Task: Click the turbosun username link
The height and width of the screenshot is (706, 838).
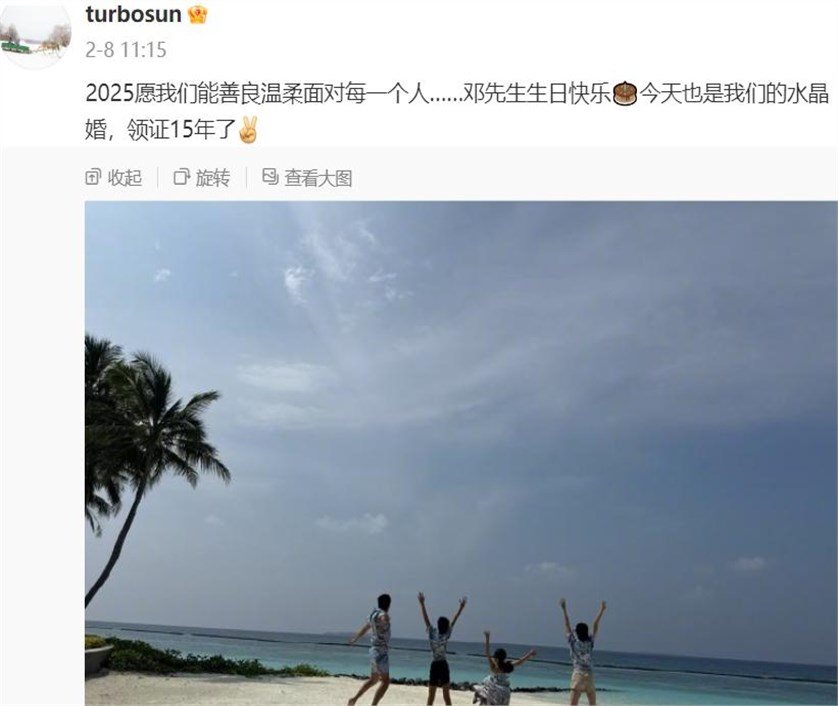Action: (134, 14)
